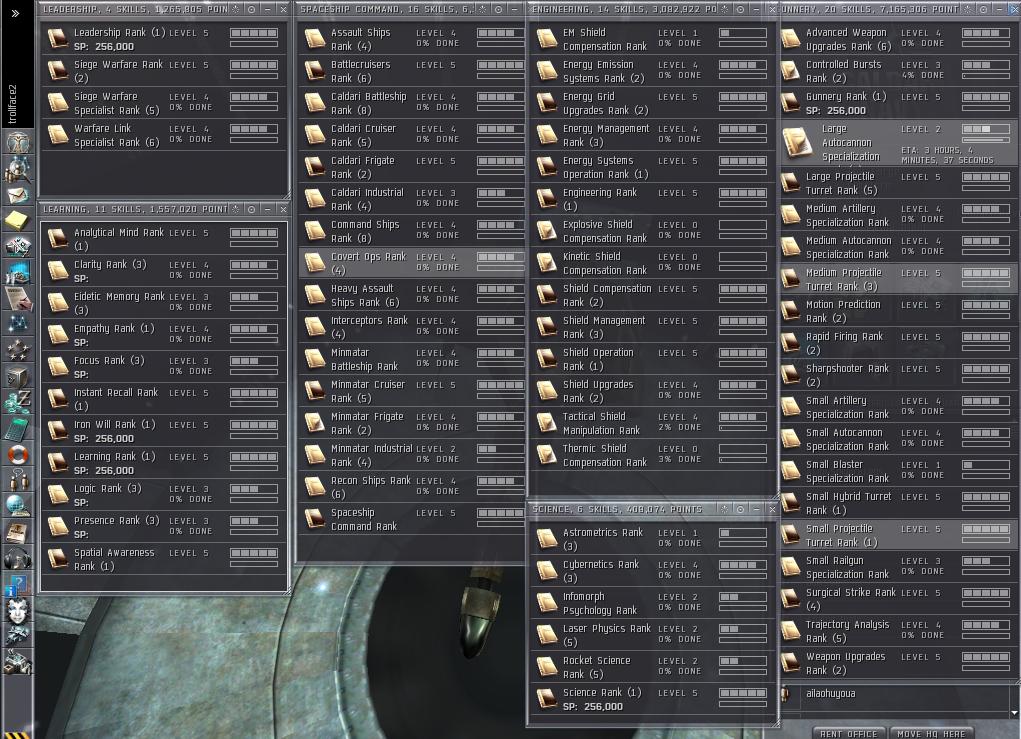Open the calculator icon
This screenshot has width=1021, height=739.
(x=18, y=428)
